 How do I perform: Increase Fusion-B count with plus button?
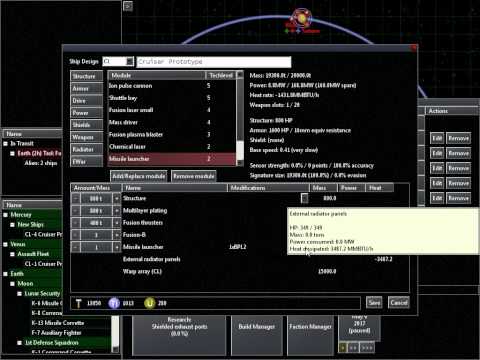point(117,235)
